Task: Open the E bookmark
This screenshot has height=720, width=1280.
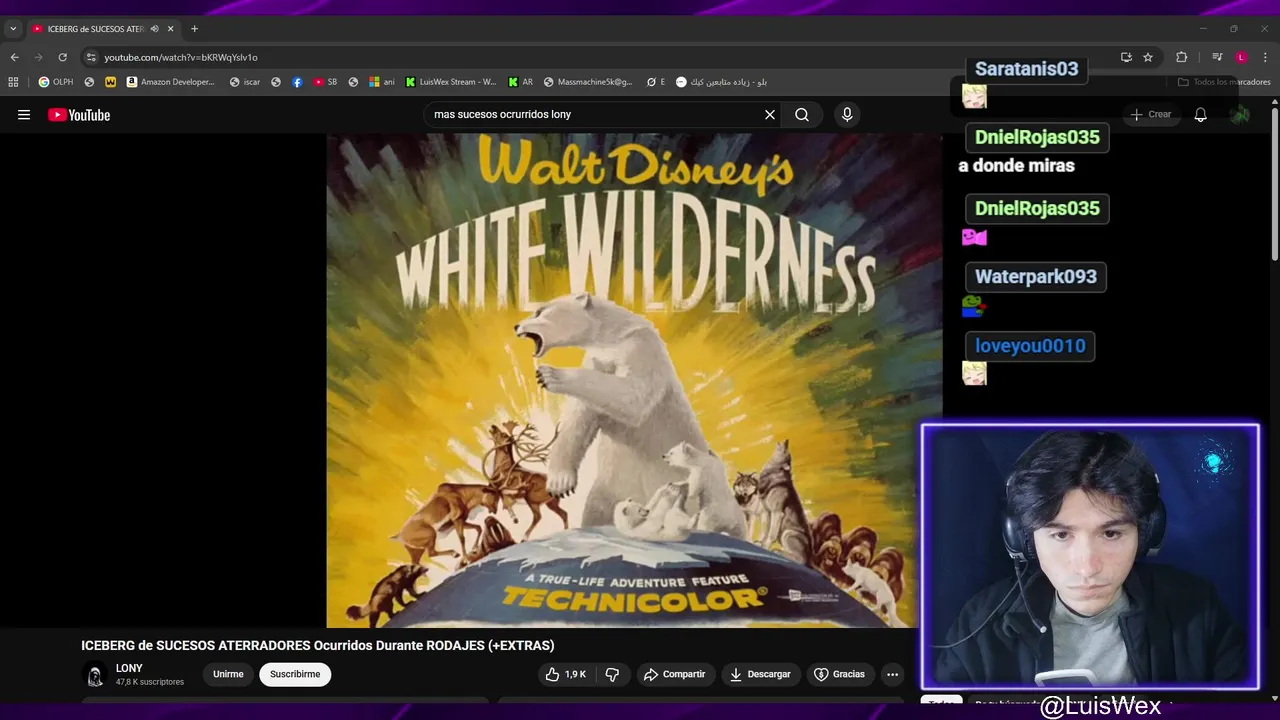Action: pos(655,82)
